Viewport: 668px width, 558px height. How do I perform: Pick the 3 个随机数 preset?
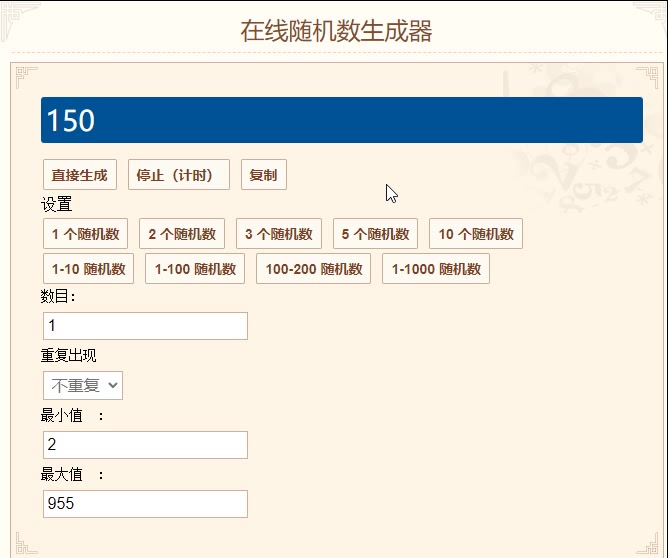pos(279,234)
